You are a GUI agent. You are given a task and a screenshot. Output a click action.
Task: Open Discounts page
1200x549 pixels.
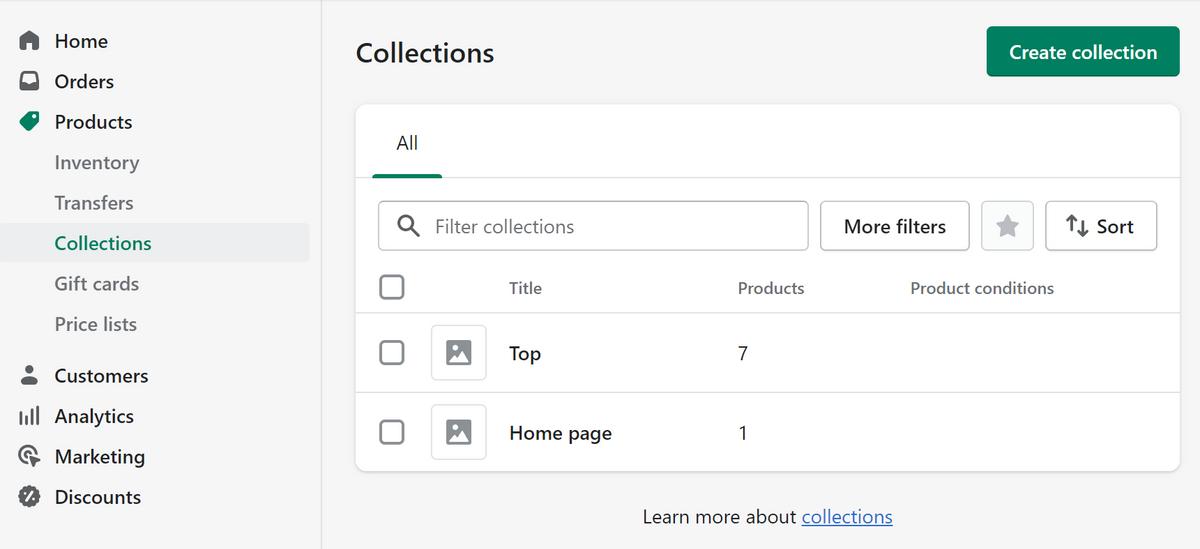(98, 497)
